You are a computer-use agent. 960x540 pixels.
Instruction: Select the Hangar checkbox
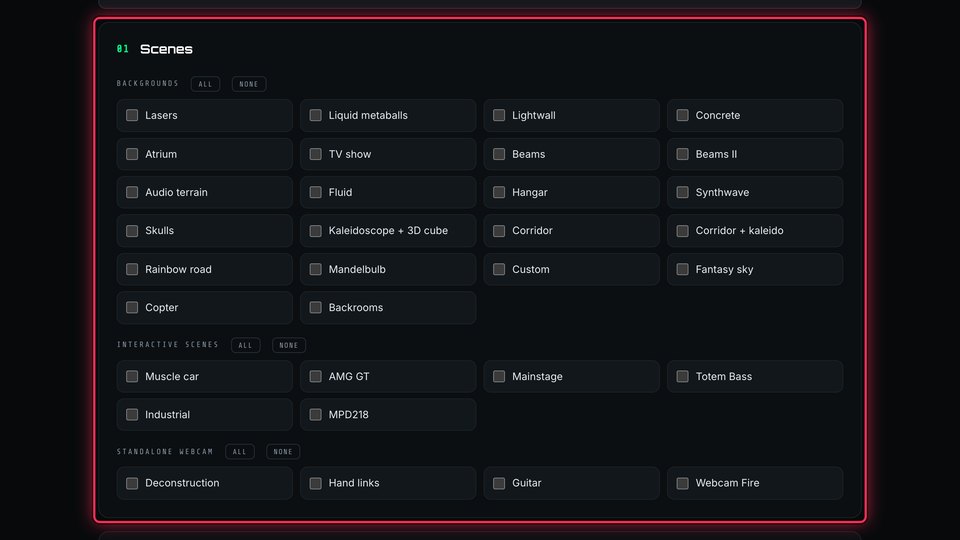pos(499,192)
